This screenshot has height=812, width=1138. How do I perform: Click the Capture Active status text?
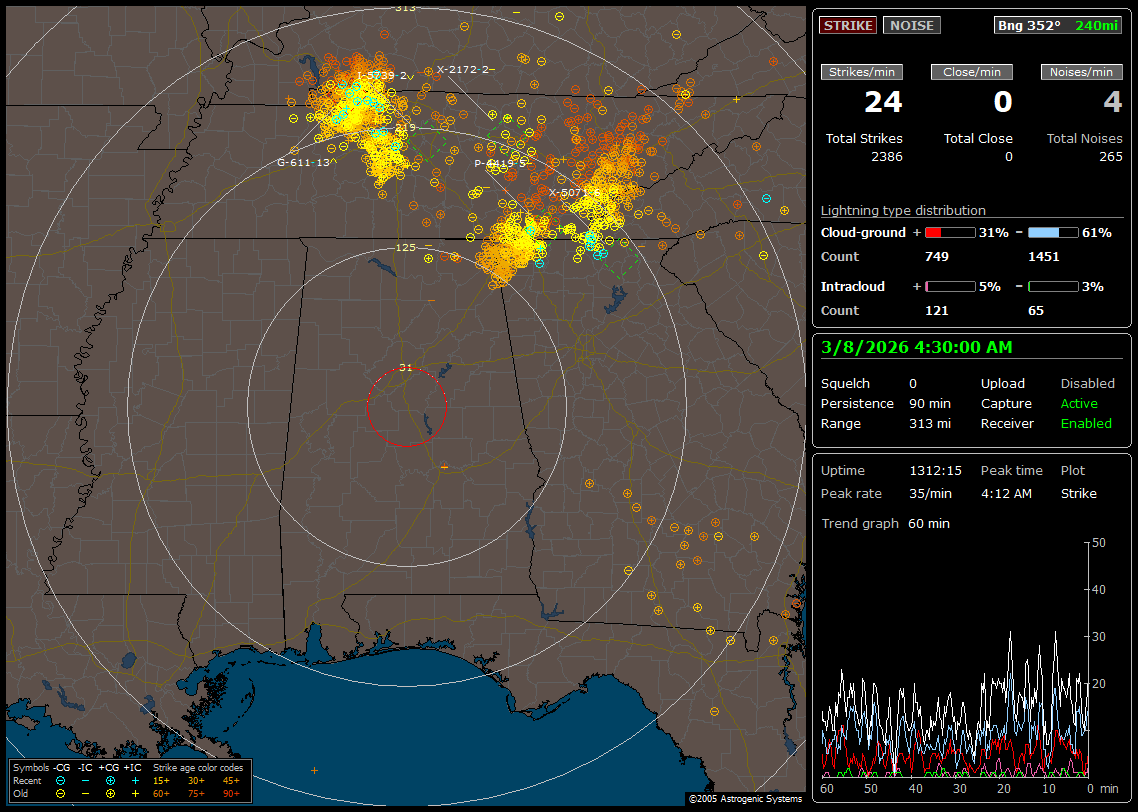pos(1079,404)
